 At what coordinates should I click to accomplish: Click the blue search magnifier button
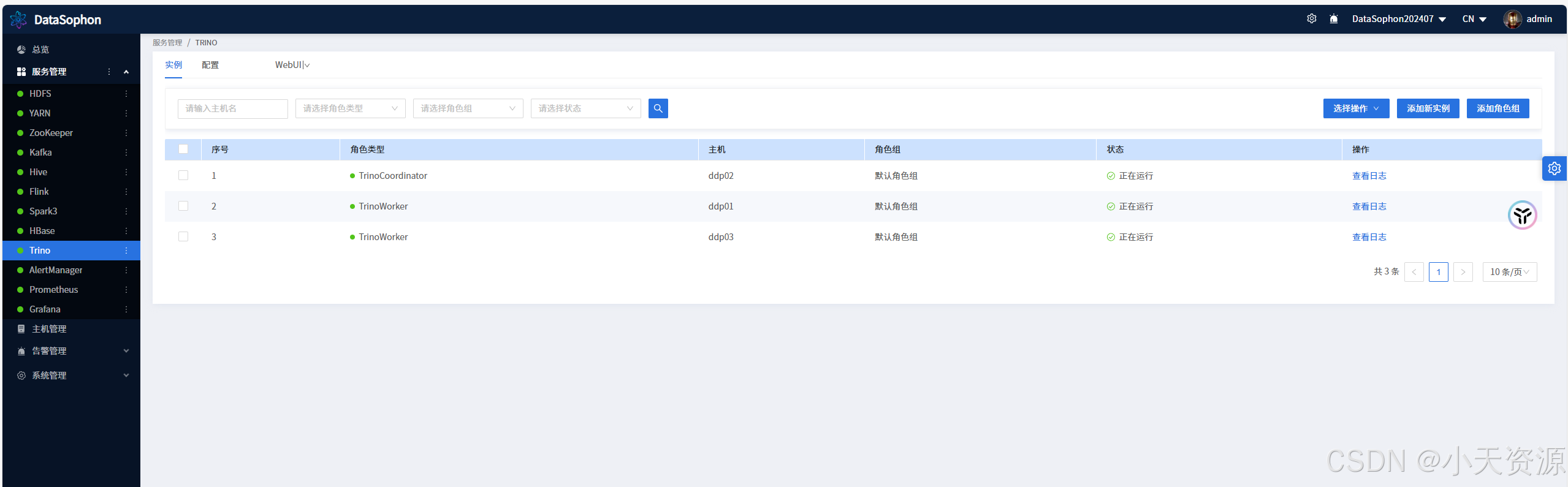click(x=658, y=108)
